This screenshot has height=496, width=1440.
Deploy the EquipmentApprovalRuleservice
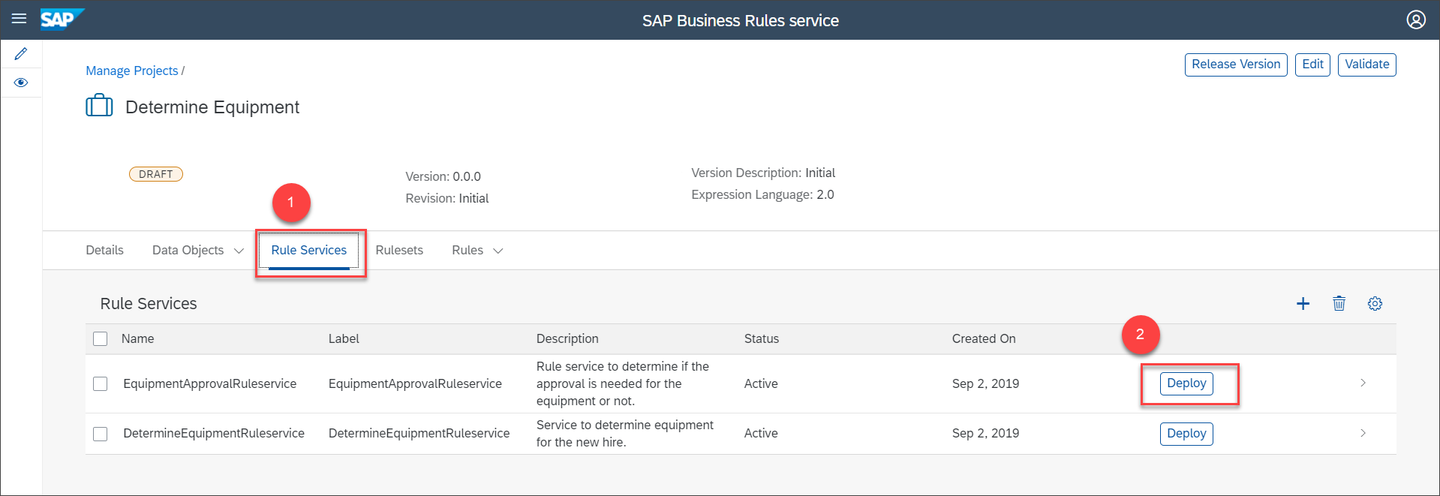(1187, 383)
